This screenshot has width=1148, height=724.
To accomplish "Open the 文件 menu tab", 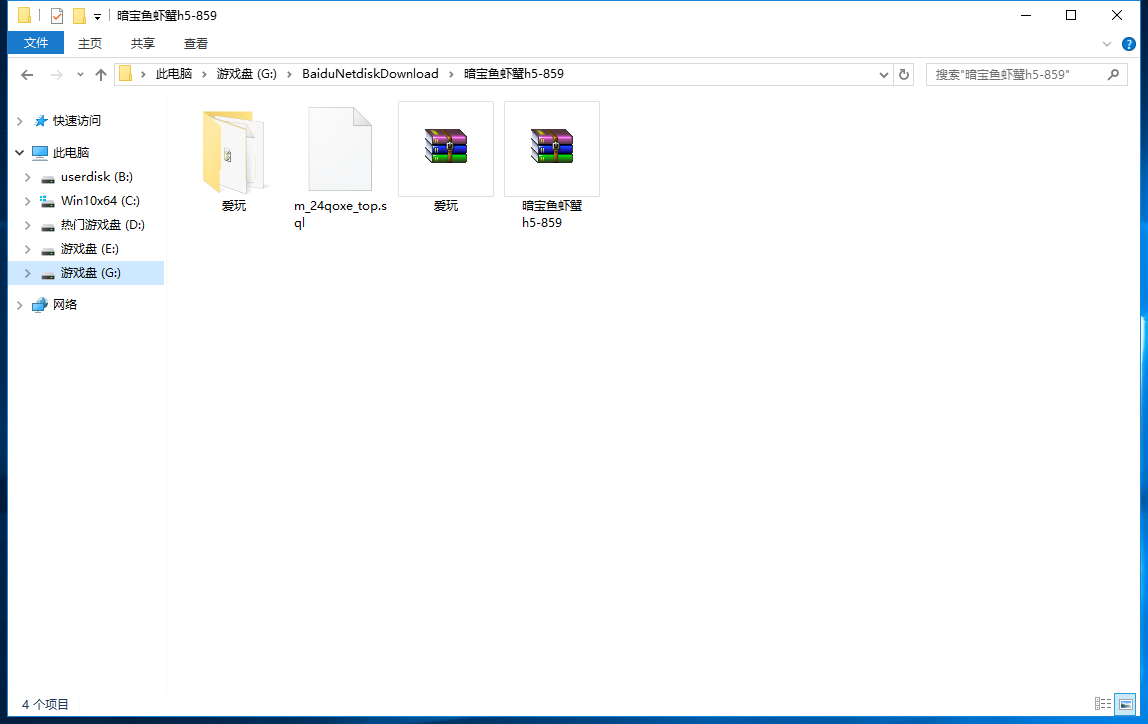I will click(36, 43).
